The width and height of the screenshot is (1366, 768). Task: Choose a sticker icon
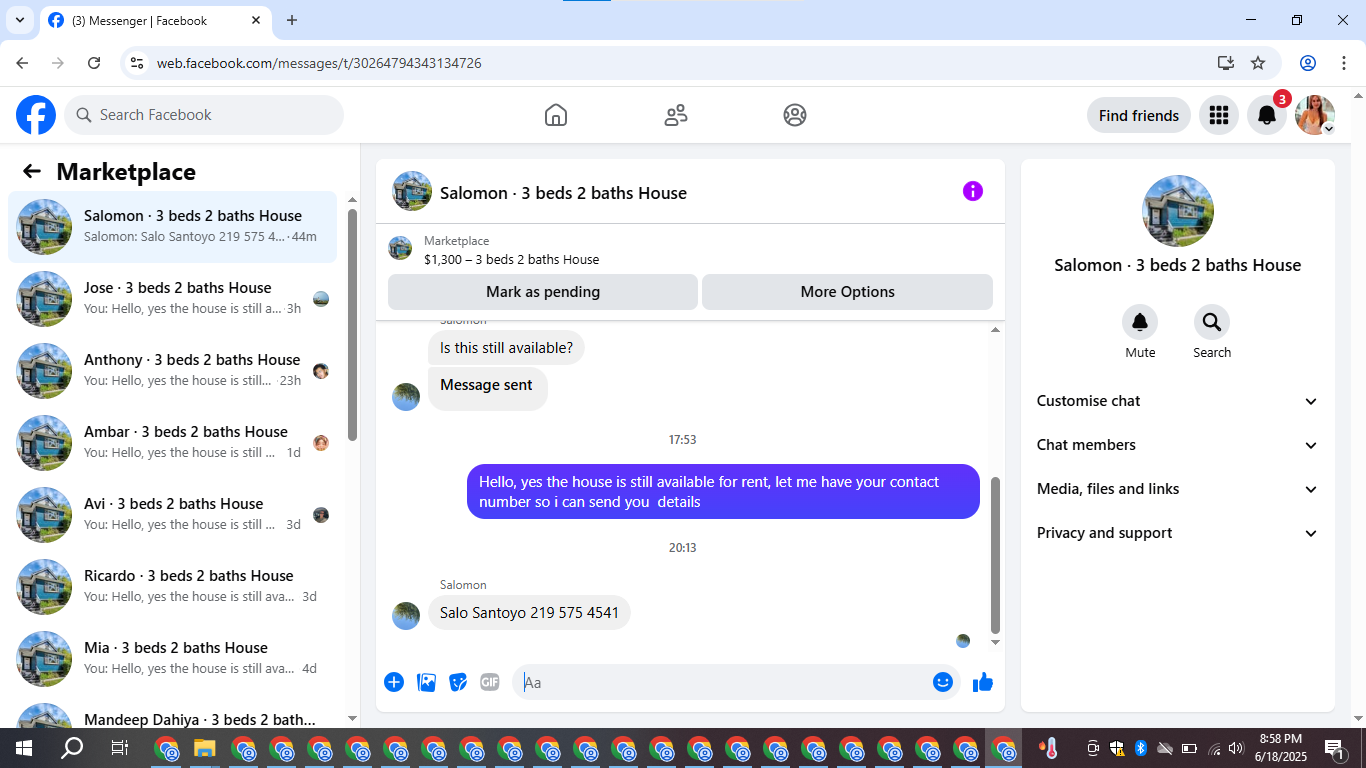coord(458,682)
